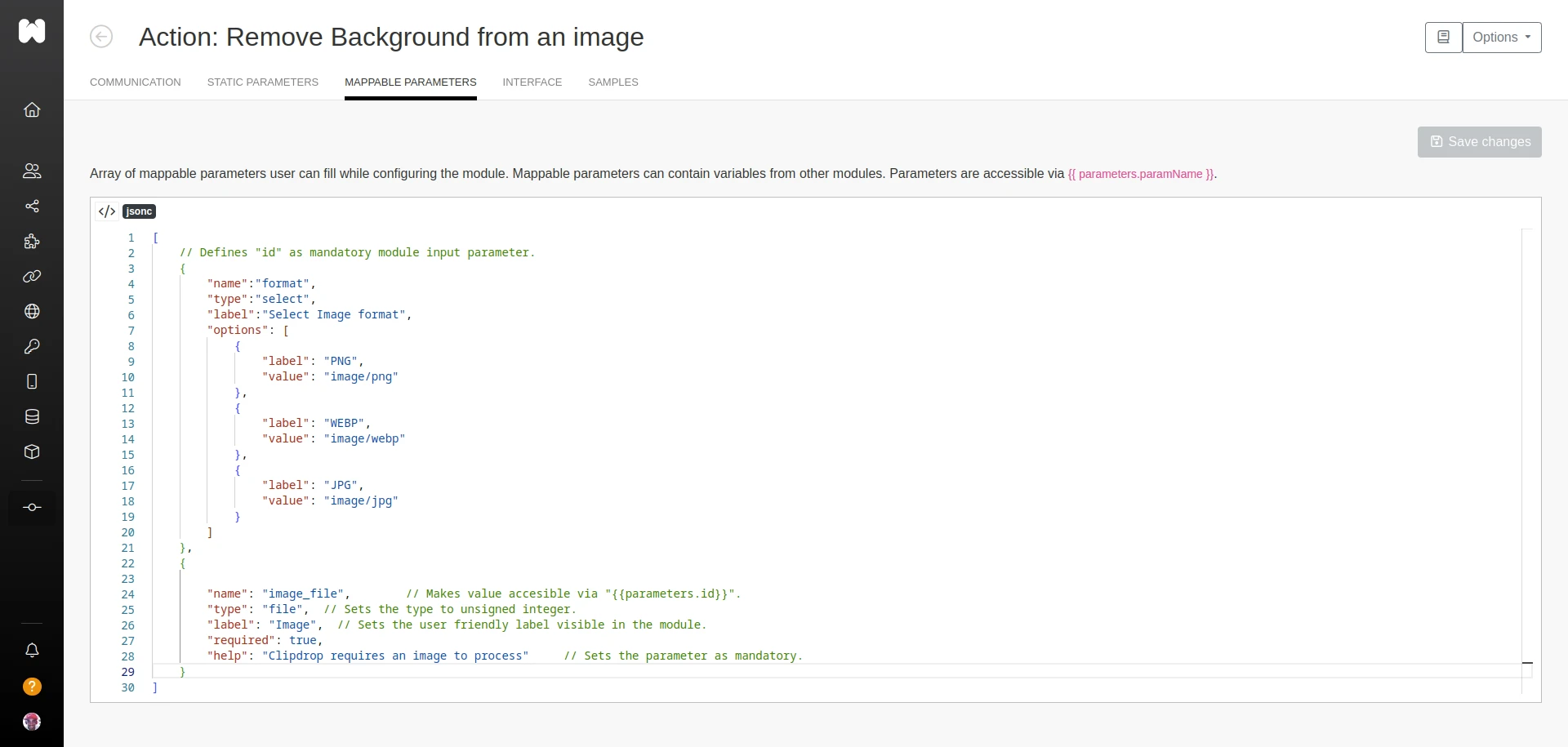Screen dimensions: 1568x747
Task: Open the Home page icon
Action: click(x=32, y=110)
